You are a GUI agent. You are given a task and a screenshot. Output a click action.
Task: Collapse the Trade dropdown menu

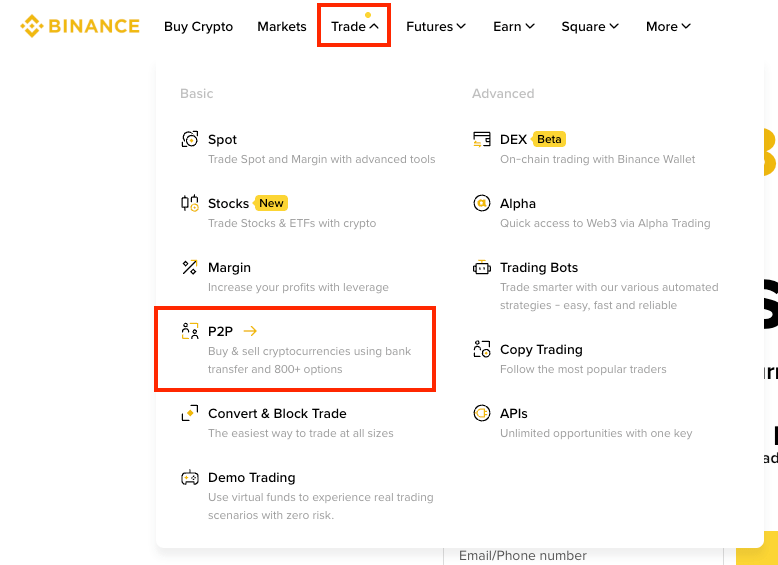click(355, 26)
